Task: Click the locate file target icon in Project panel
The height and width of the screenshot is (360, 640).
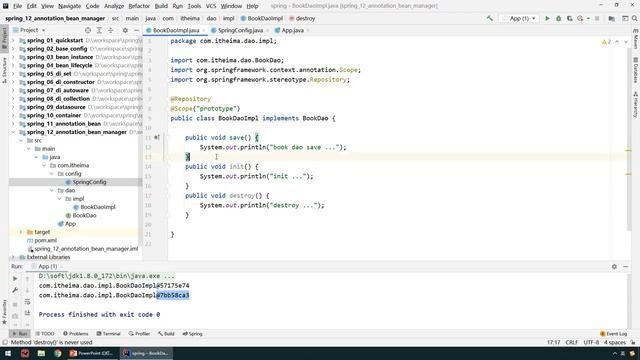Action: coord(88,30)
